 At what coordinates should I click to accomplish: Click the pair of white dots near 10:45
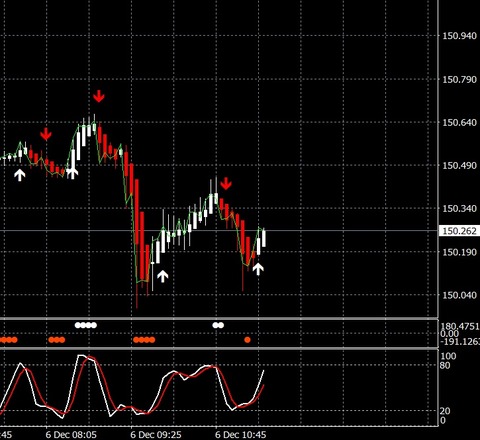point(218,325)
